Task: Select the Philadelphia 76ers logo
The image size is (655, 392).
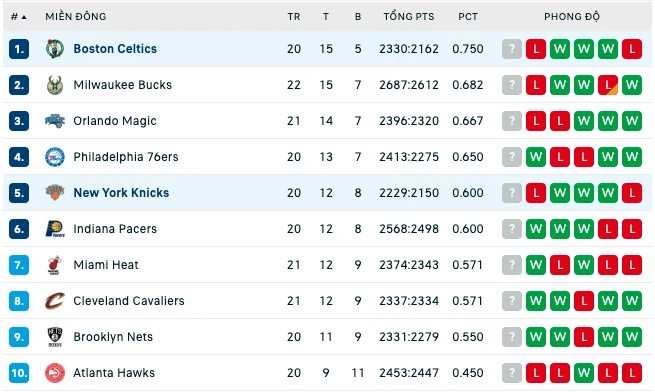Action: [55, 157]
